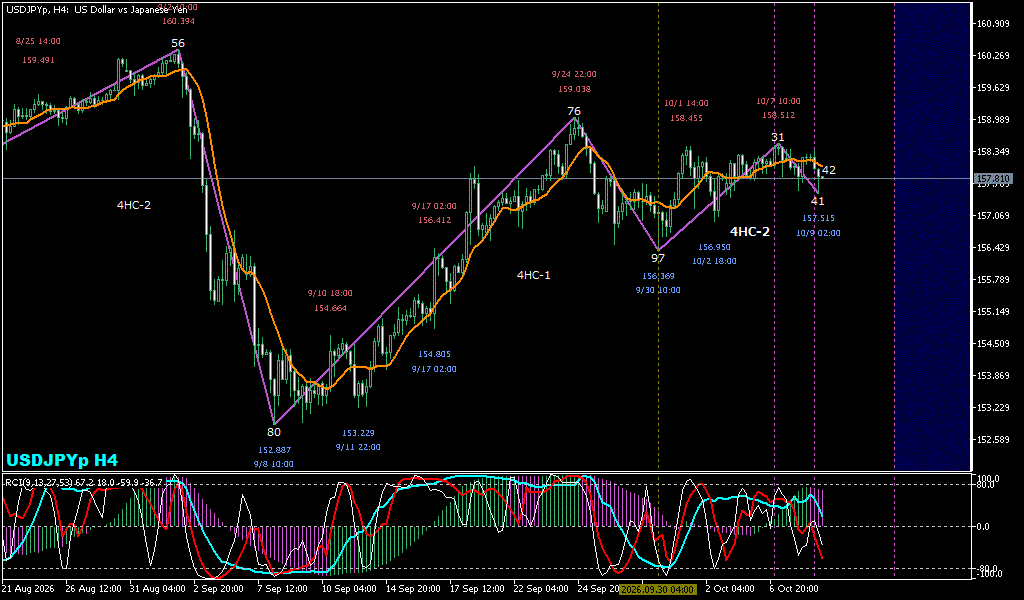This screenshot has height=600, width=1024.
Task: Click 154.509 on the price axis
Action: [x=993, y=343]
